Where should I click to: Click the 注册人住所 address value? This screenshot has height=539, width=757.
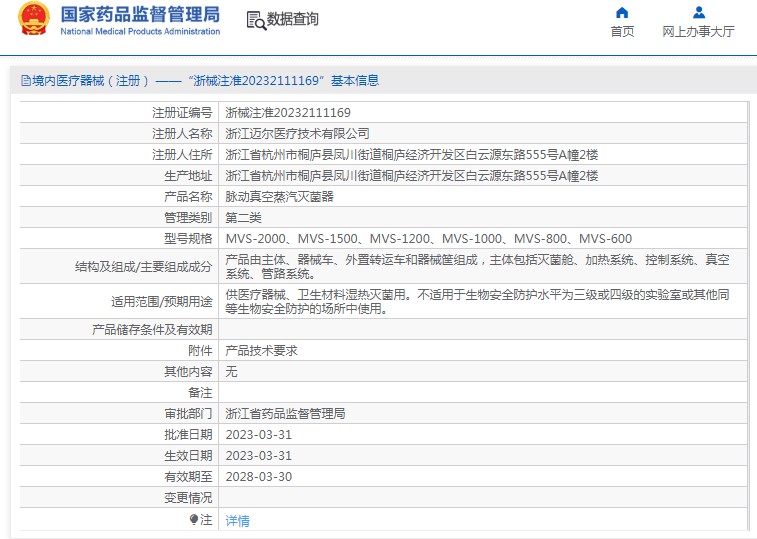click(412, 155)
